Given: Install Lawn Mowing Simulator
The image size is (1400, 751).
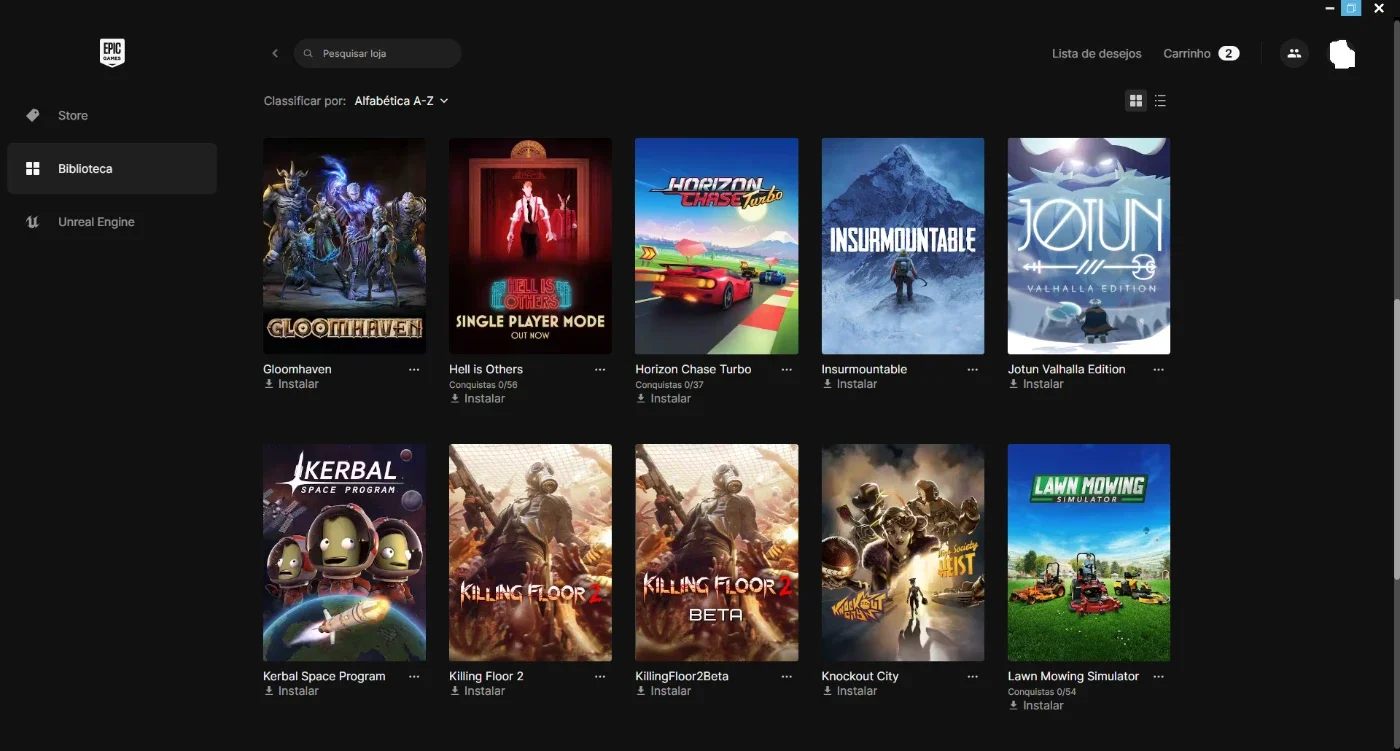Looking at the screenshot, I should click(1035, 706).
